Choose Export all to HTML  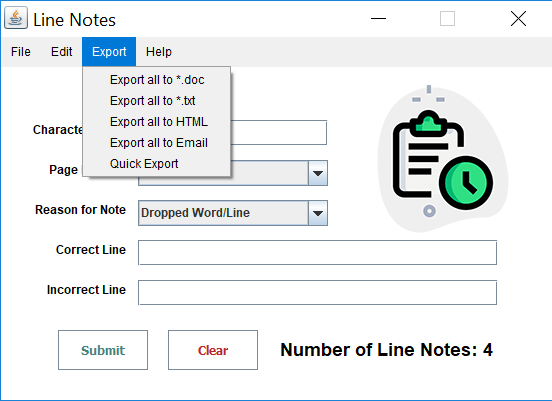pos(157,122)
